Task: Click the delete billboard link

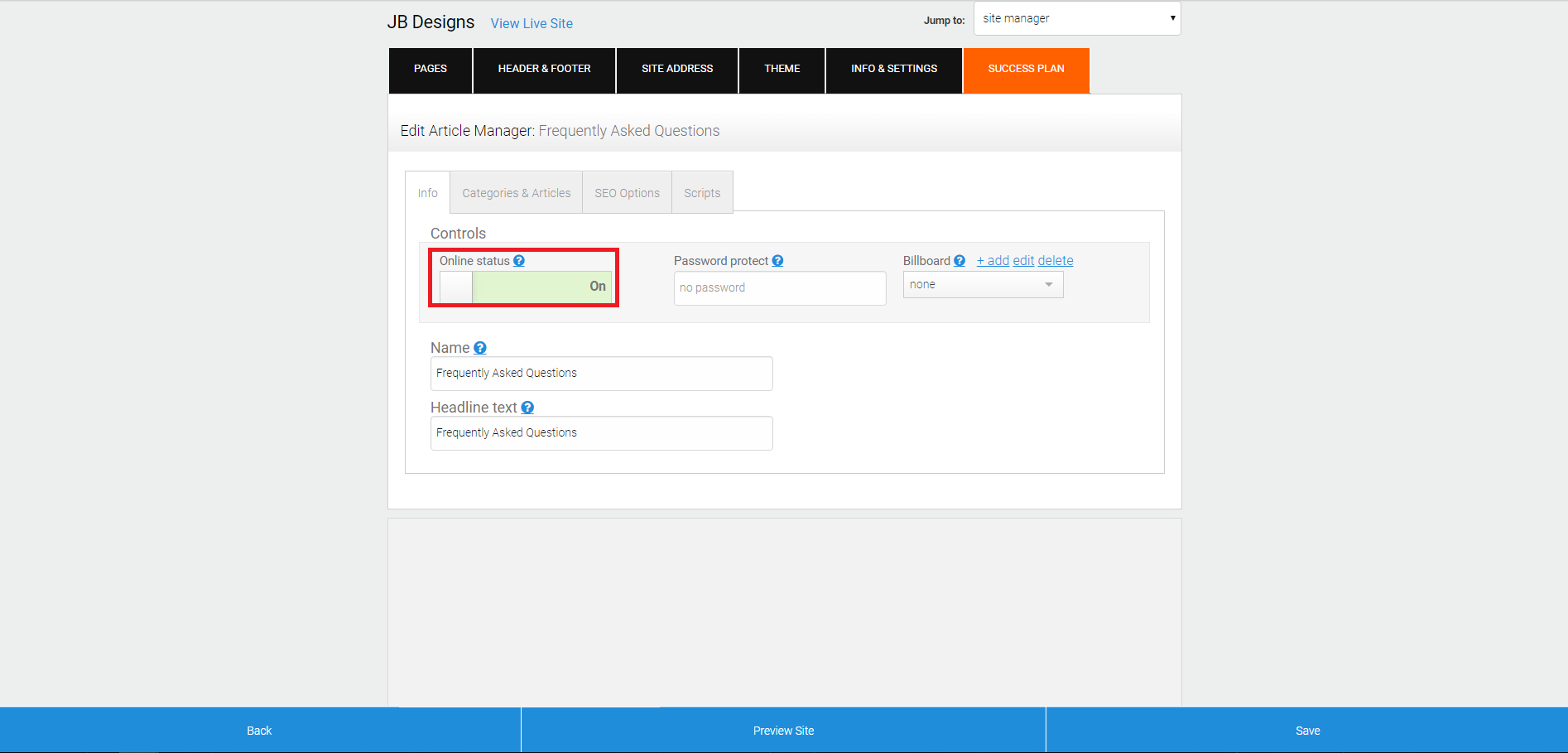Action: [1056, 261]
